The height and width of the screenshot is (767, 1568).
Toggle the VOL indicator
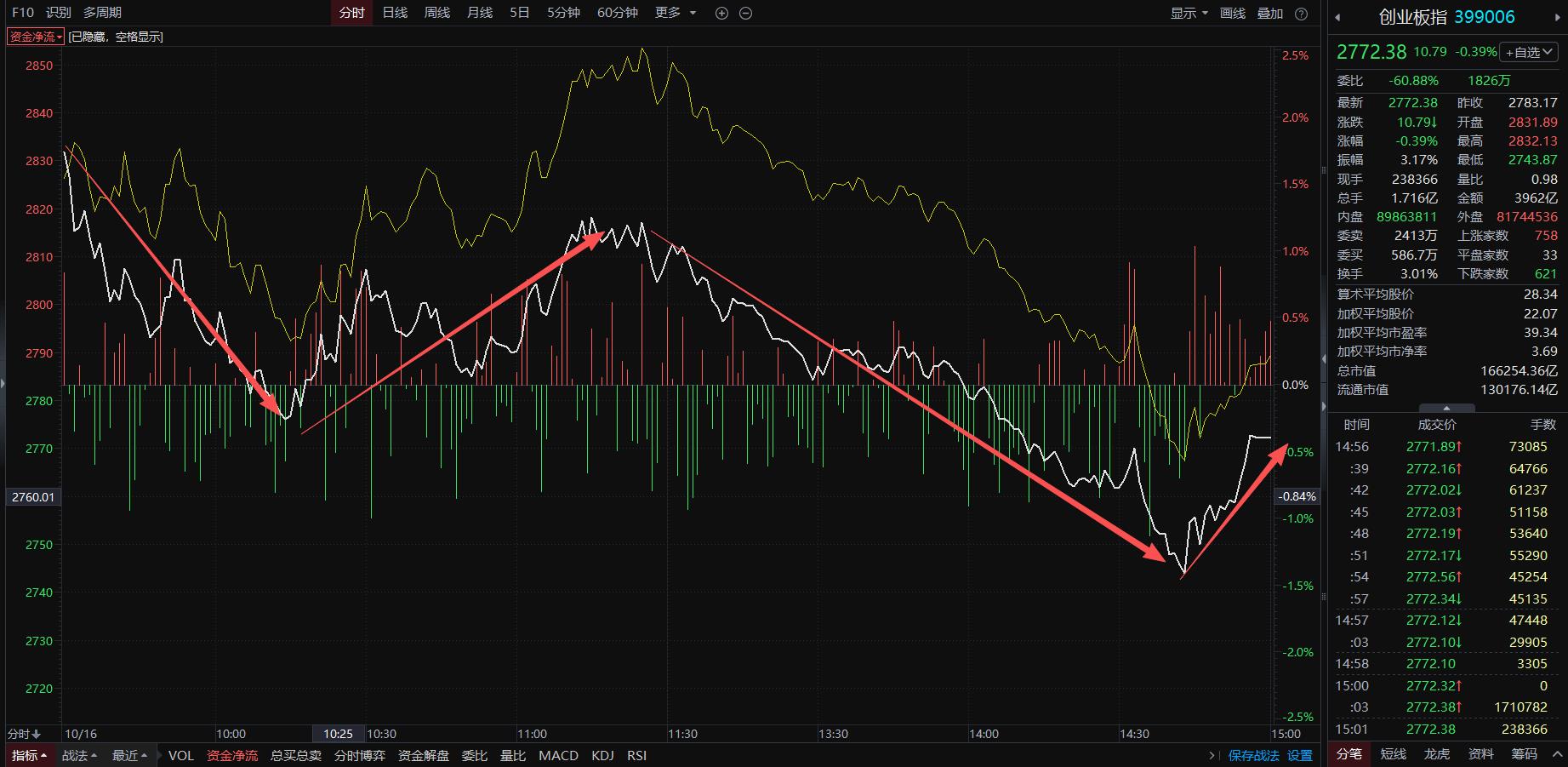coord(181,755)
